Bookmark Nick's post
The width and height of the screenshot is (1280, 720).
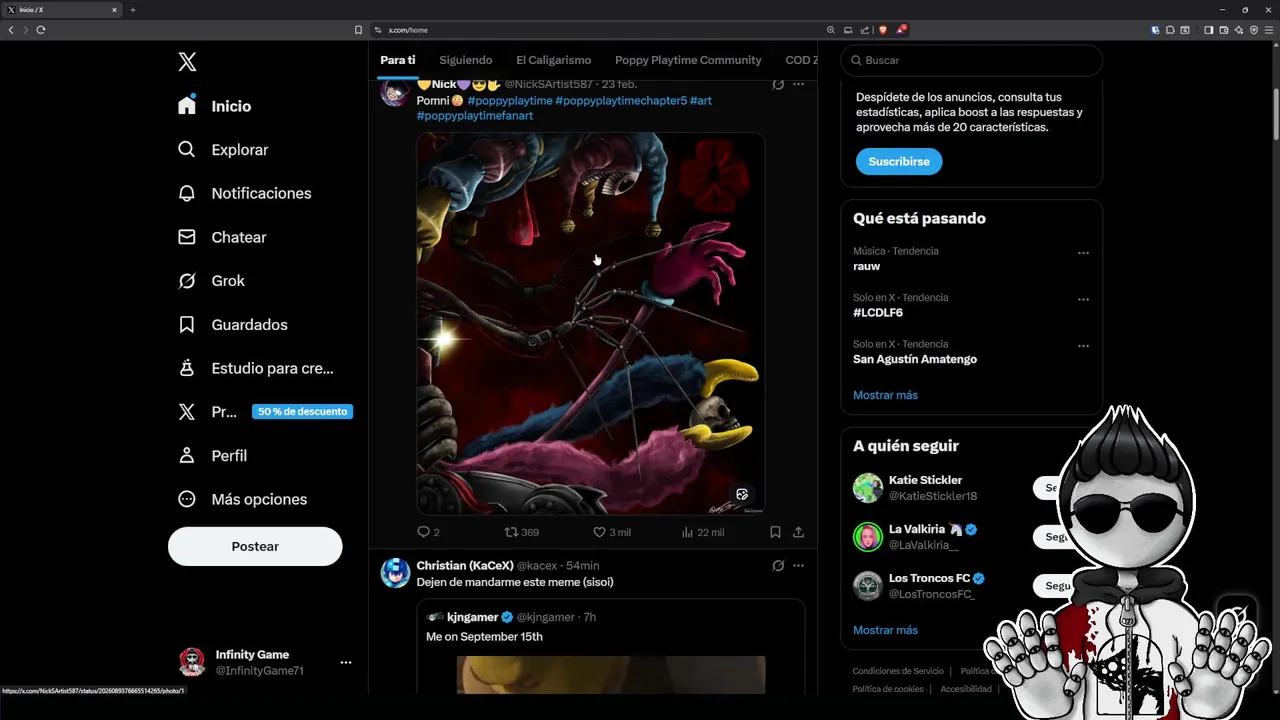click(775, 532)
